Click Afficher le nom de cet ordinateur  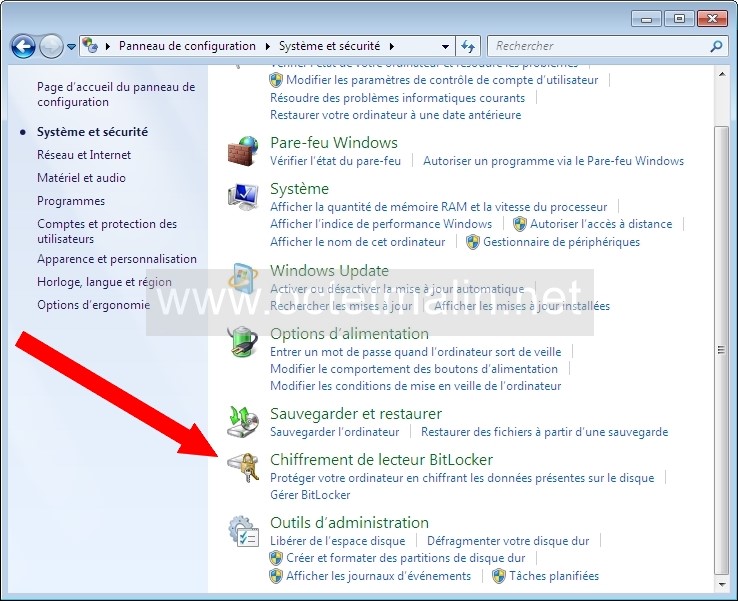click(357, 242)
